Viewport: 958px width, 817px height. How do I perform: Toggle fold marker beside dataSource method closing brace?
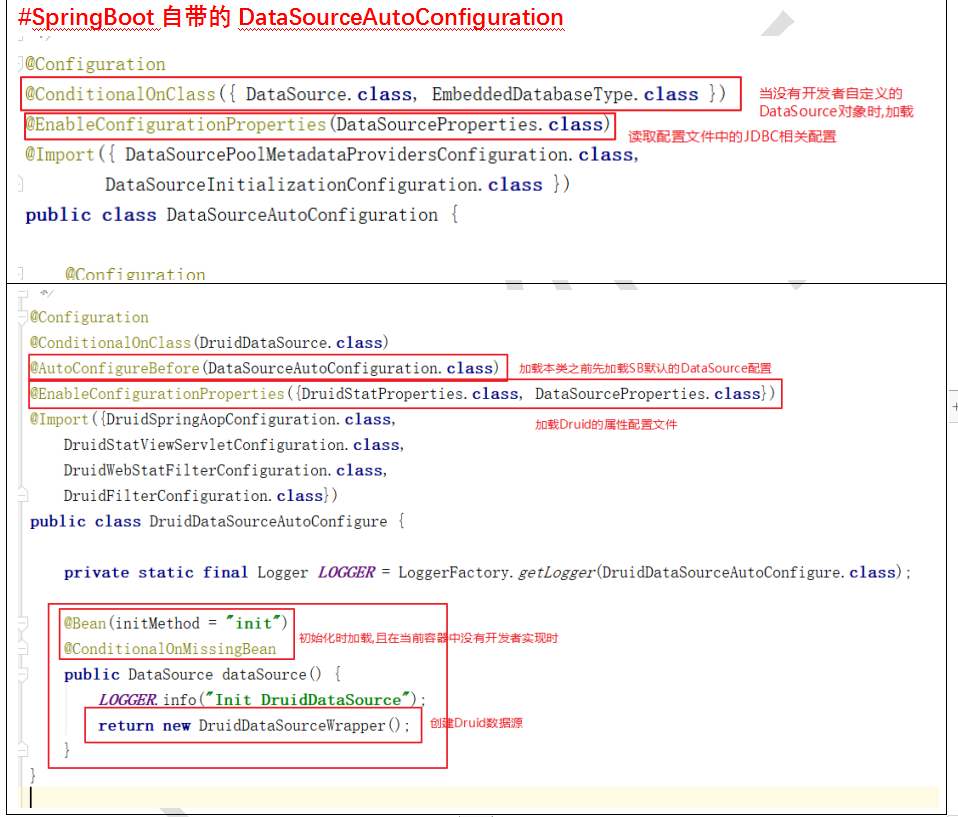tap(23, 750)
